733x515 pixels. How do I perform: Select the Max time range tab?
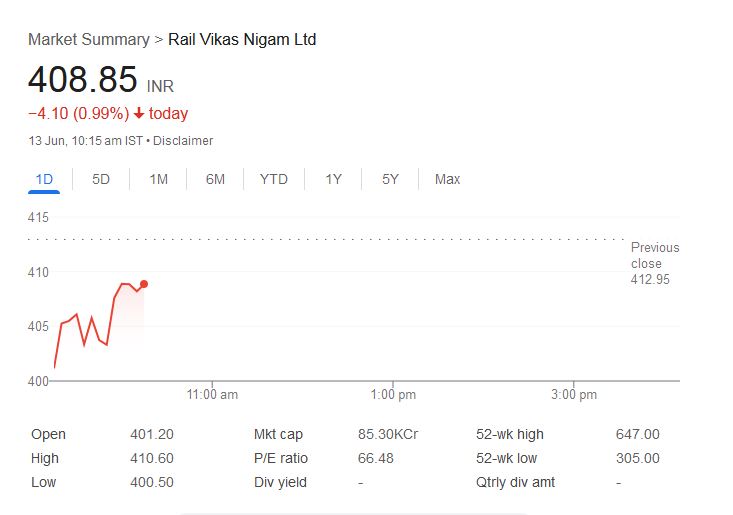(447, 179)
